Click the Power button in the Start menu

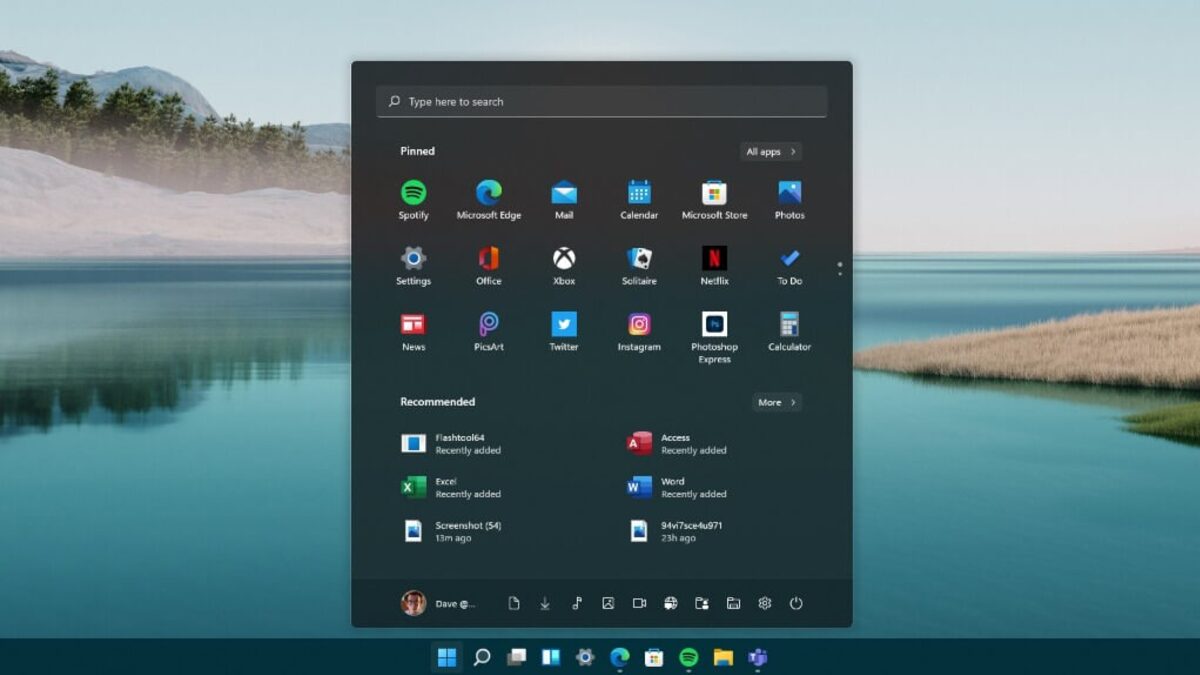point(797,604)
